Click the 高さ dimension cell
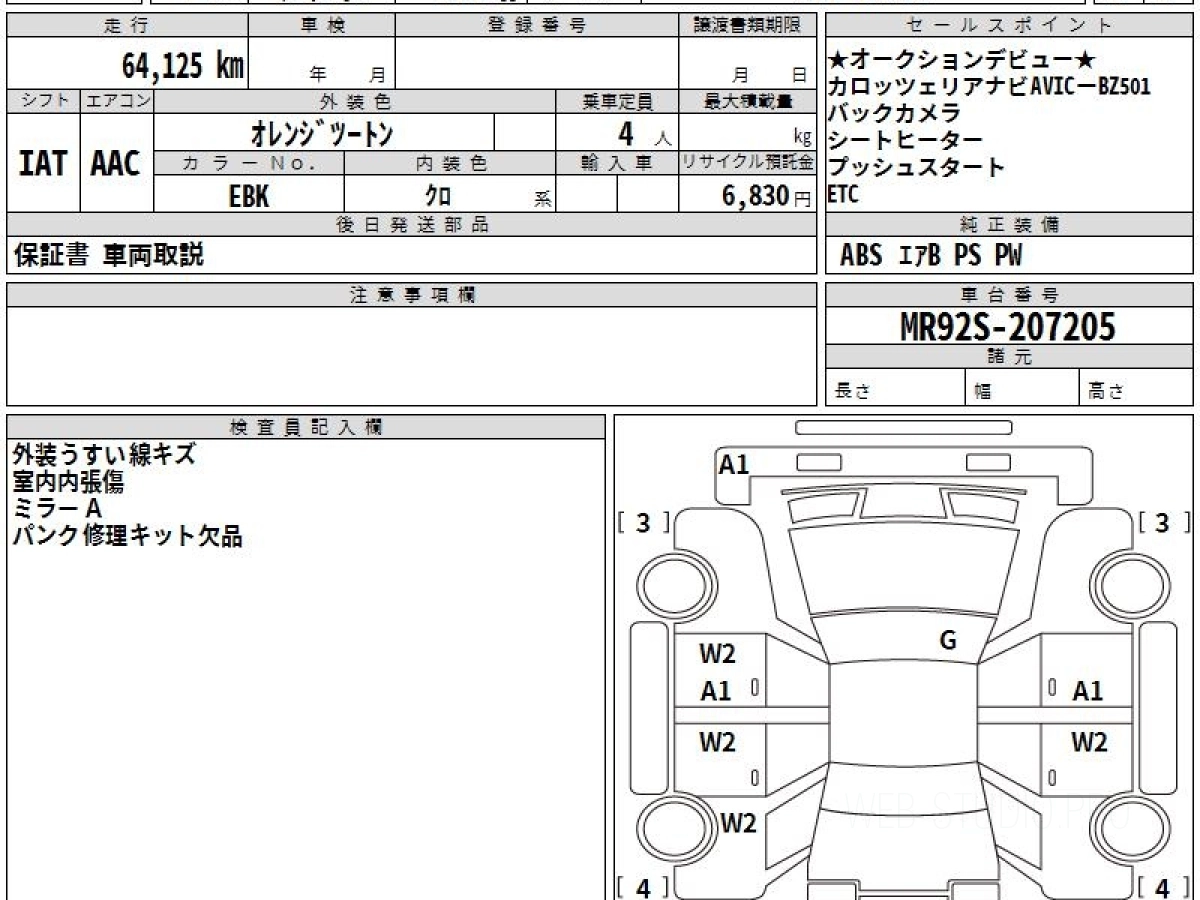Image resolution: width=1200 pixels, height=900 pixels. [1137, 387]
